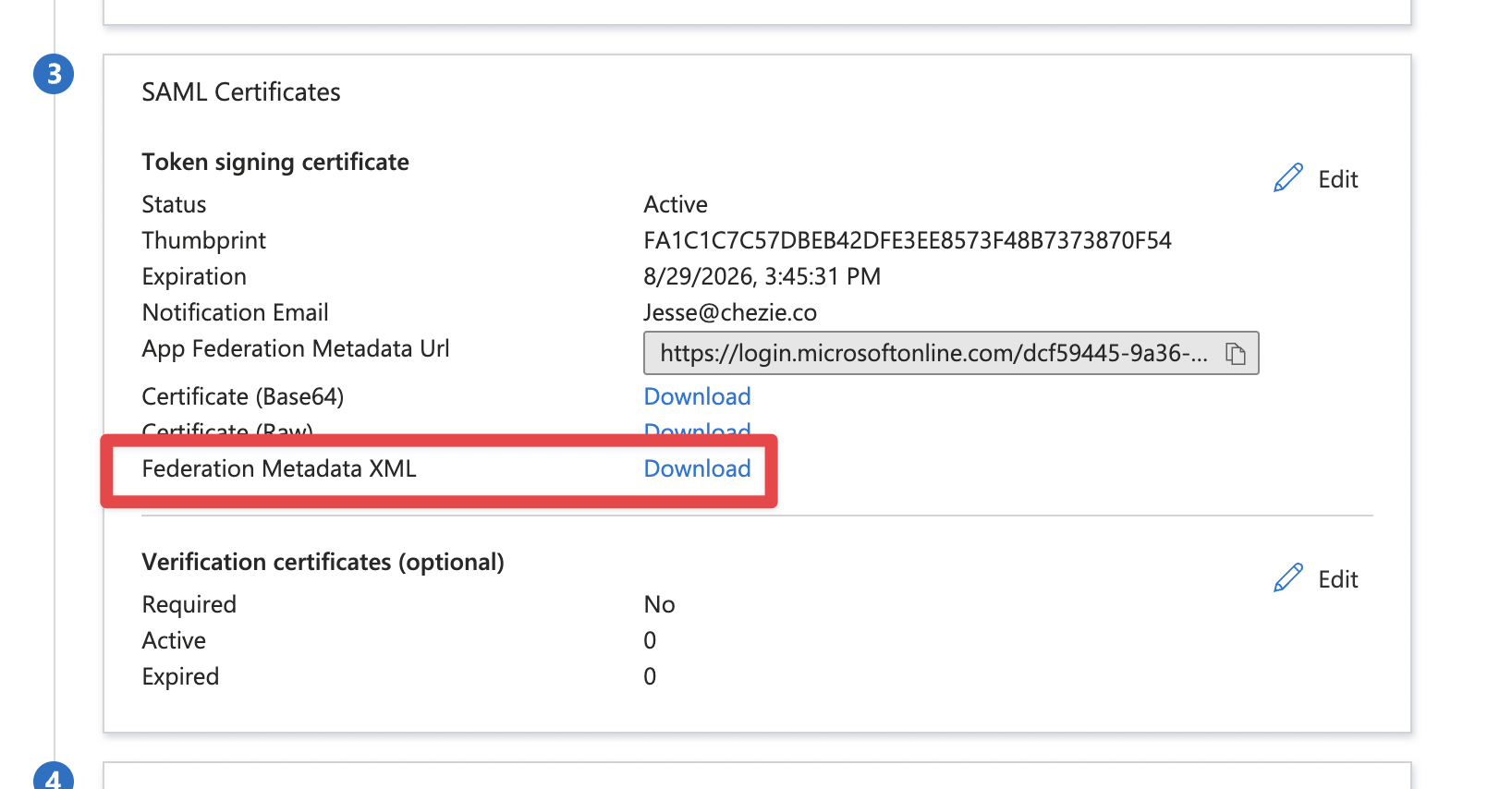Click the SAML Certificates heading
This screenshot has height=789, width=1512.
(240, 92)
